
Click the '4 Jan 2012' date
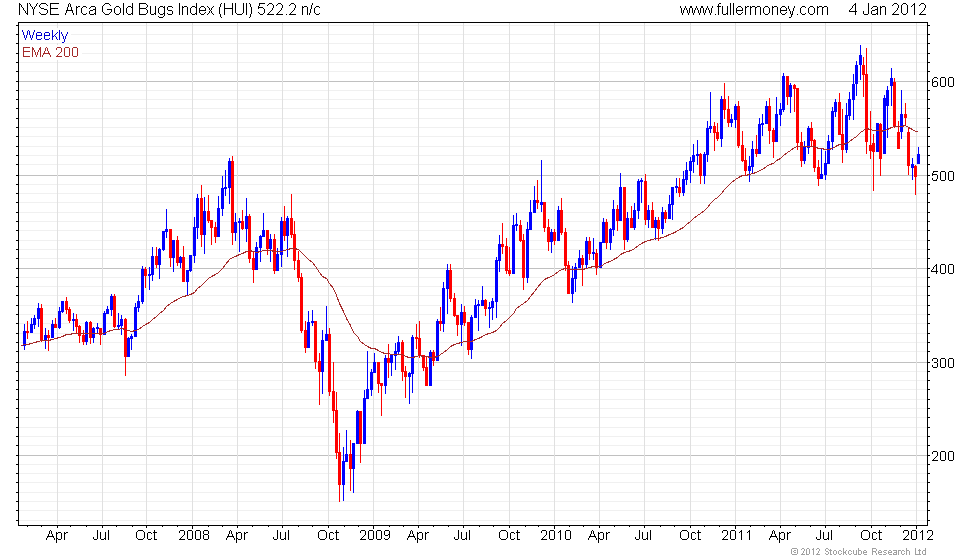(888, 10)
